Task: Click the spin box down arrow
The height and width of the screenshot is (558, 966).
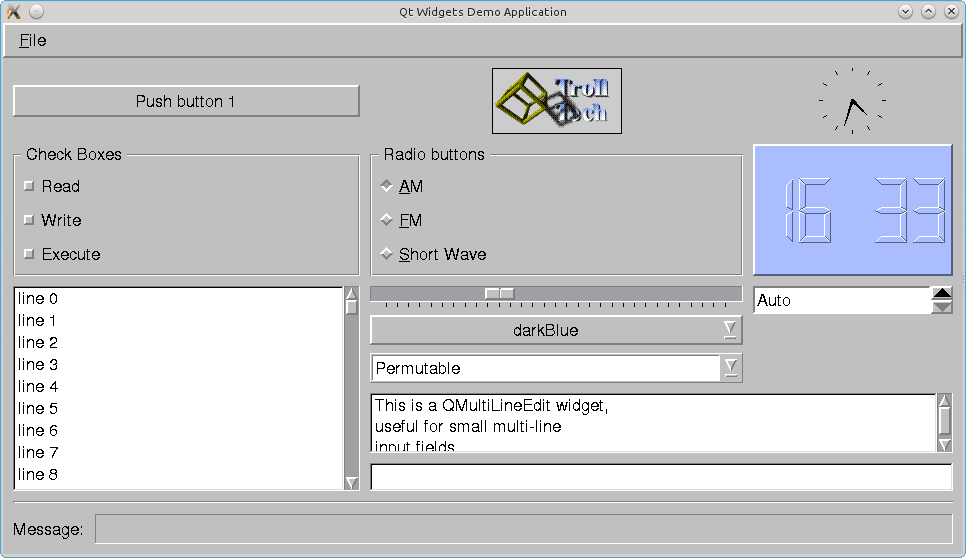Action: point(941,307)
